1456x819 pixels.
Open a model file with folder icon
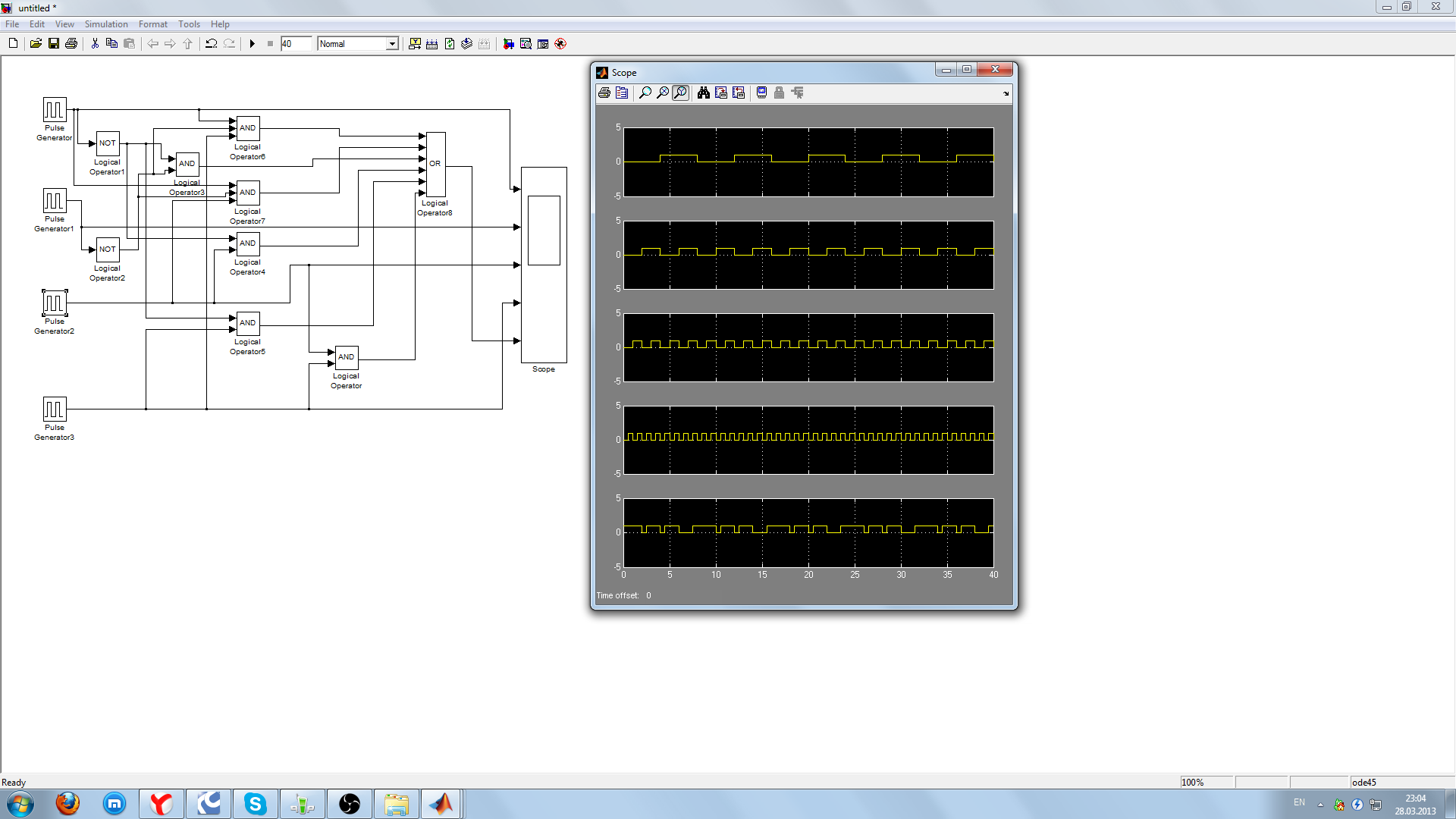pos(36,44)
